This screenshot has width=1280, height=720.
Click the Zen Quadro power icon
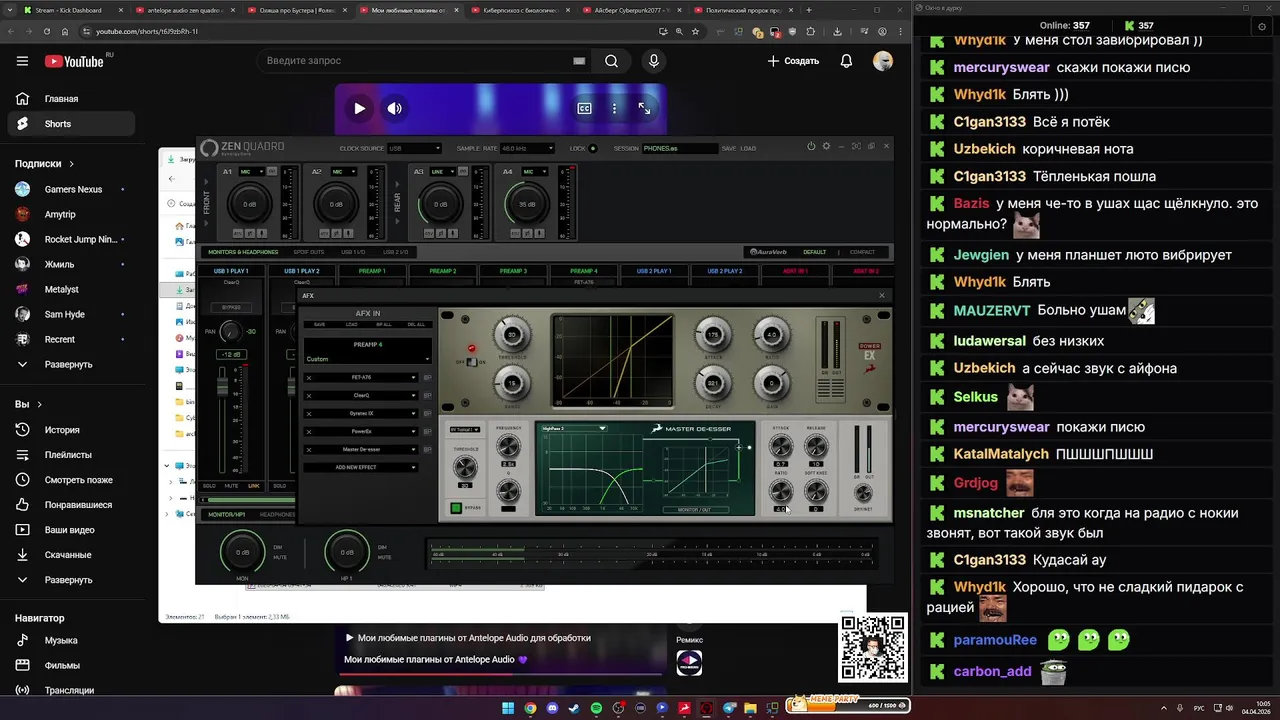click(811, 146)
